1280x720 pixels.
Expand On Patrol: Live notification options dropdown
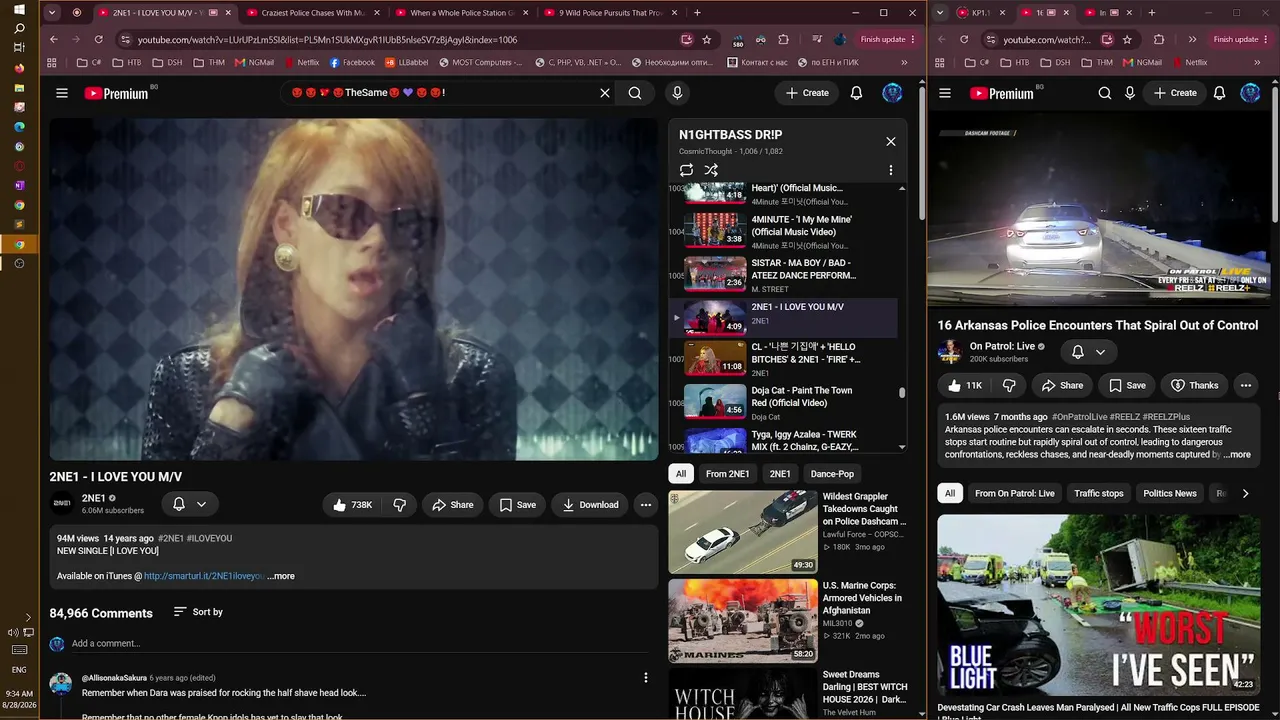click(x=1088, y=352)
